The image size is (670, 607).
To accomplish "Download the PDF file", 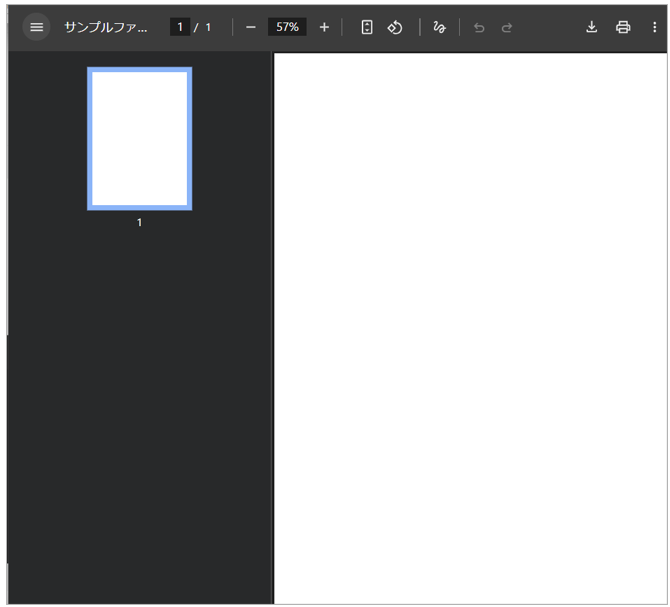I will [591, 27].
